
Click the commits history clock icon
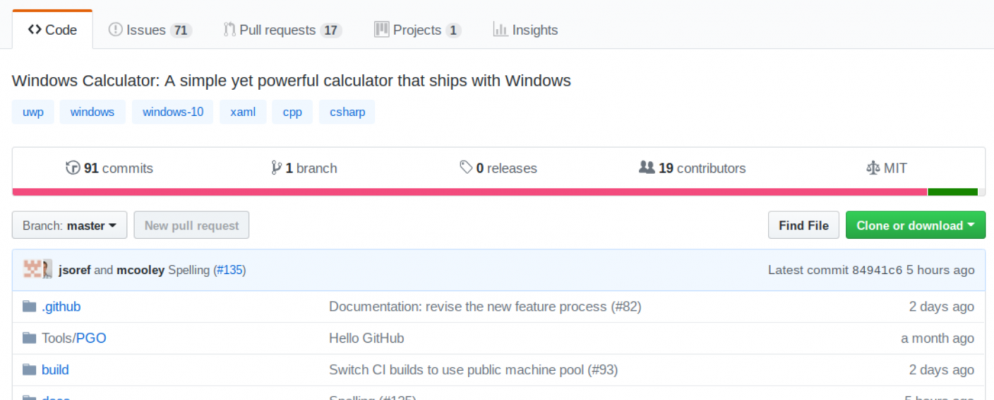[x=72, y=168]
